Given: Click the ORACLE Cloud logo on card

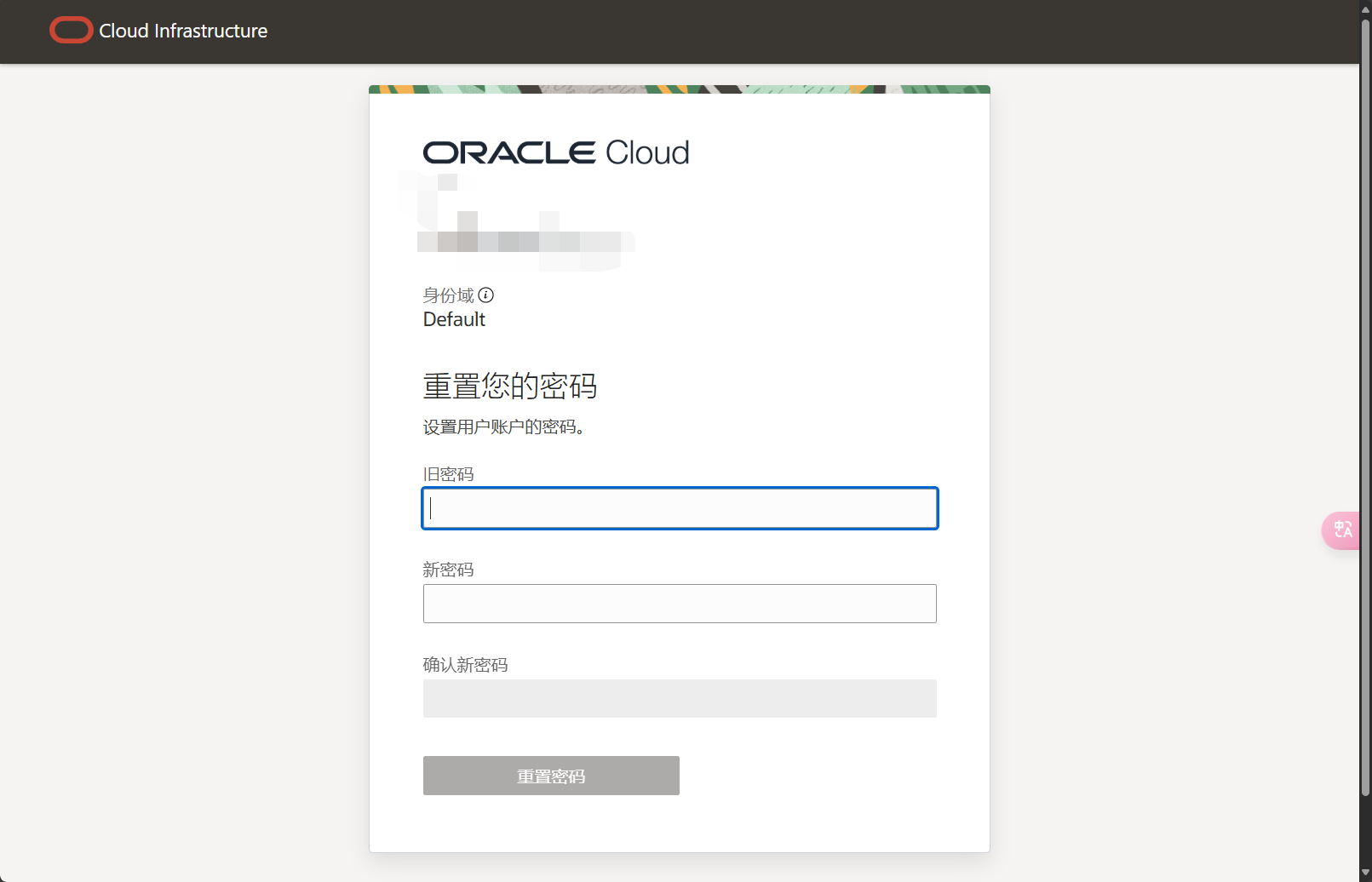Looking at the screenshot, I should click(x=556, y=153).
